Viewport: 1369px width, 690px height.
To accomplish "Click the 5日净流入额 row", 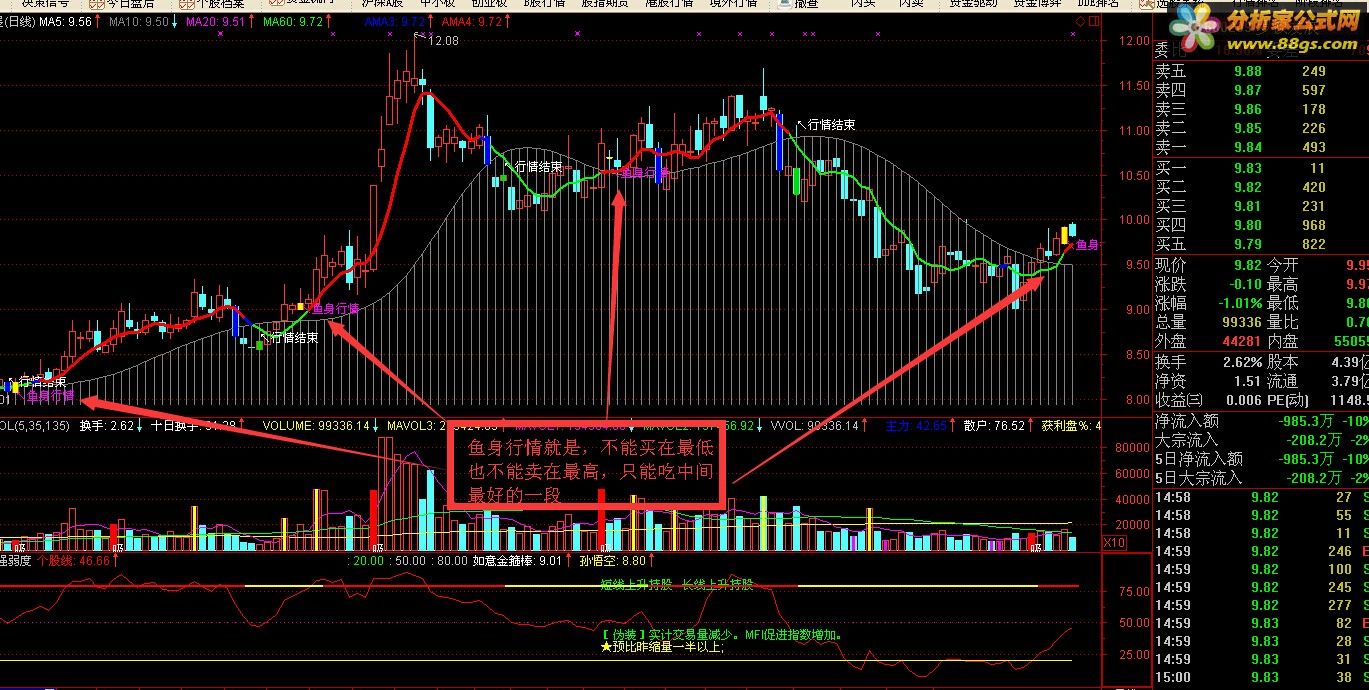I will click(1261, 459).
